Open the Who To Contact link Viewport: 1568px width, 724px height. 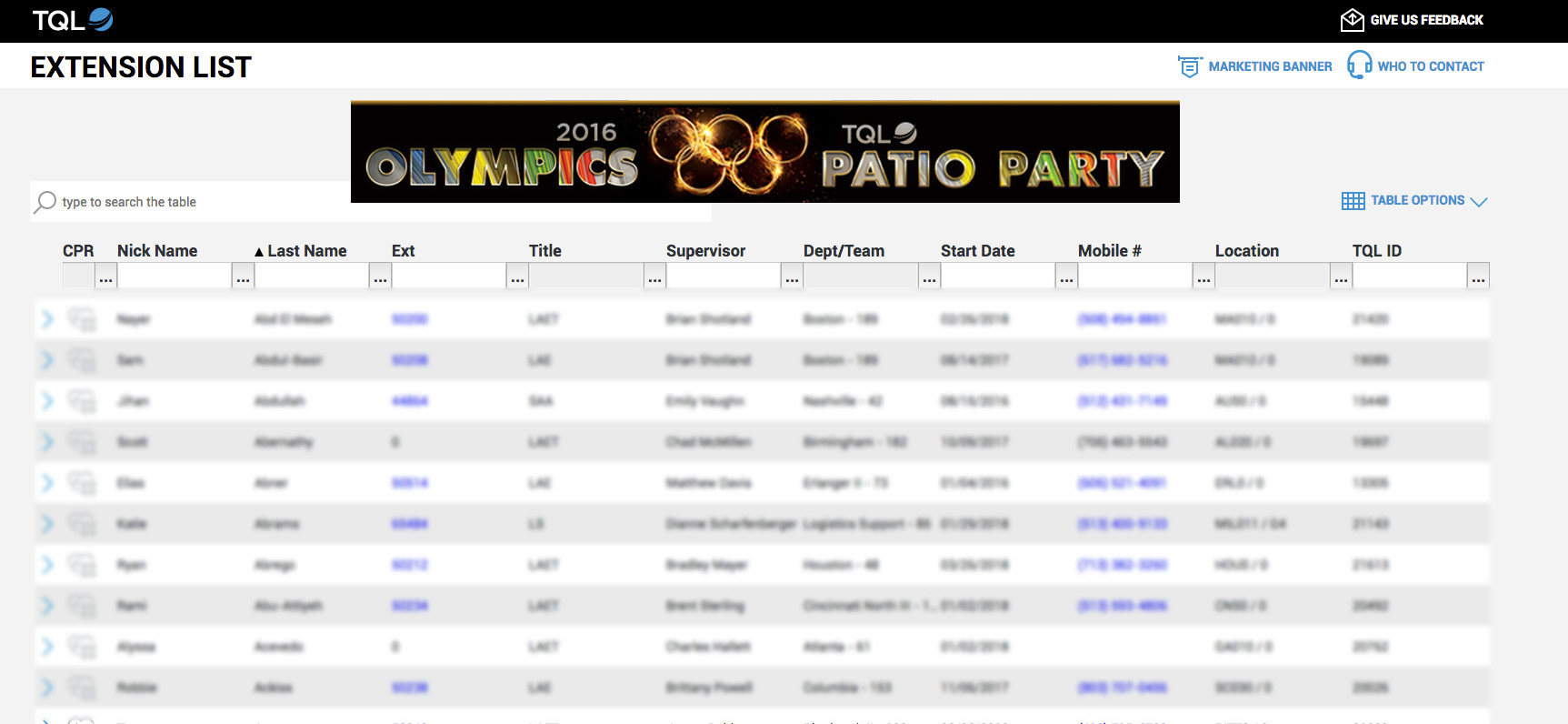pyautogui.click(x=1415, y=65)
